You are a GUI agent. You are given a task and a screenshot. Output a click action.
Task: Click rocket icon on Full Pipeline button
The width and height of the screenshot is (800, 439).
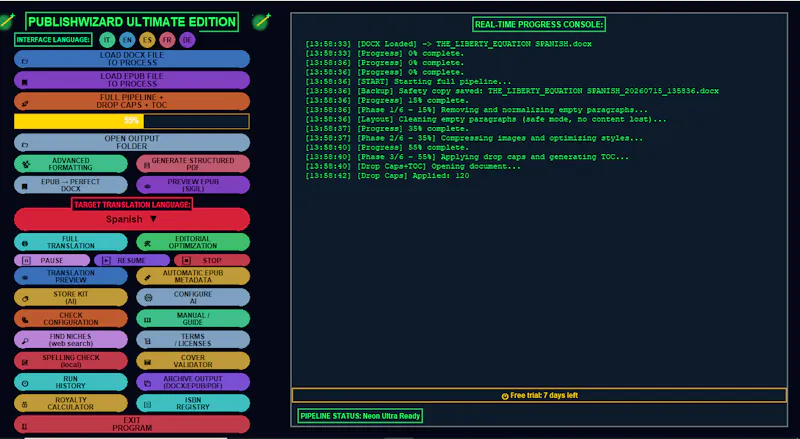tap(24, 104)
